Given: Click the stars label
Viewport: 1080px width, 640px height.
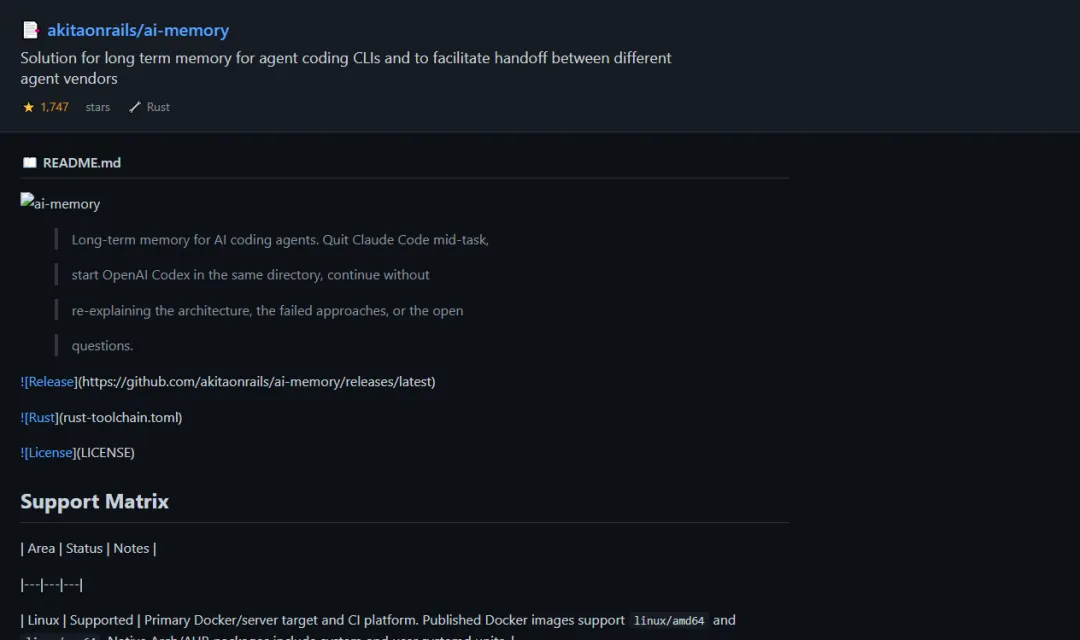Looking at the screenshot, I should [x=98, y=107].
